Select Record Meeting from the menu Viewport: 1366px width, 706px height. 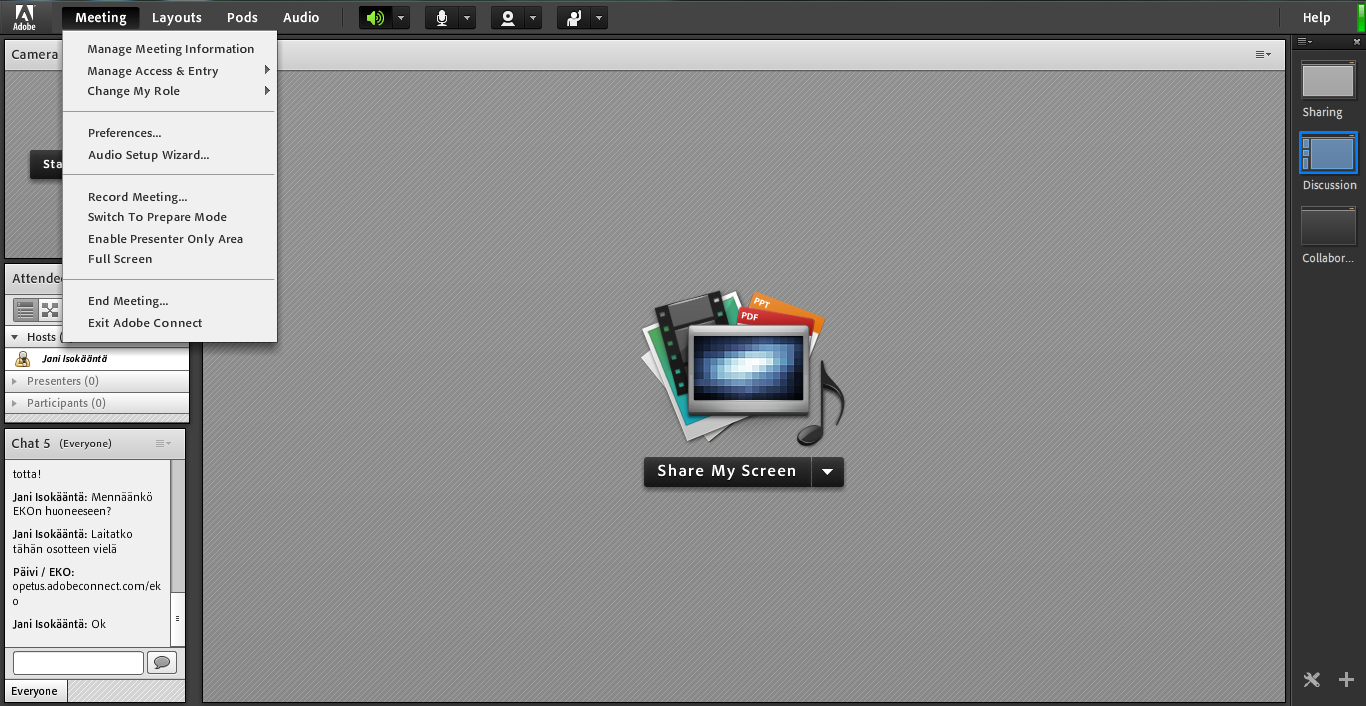tap(170, 197)
